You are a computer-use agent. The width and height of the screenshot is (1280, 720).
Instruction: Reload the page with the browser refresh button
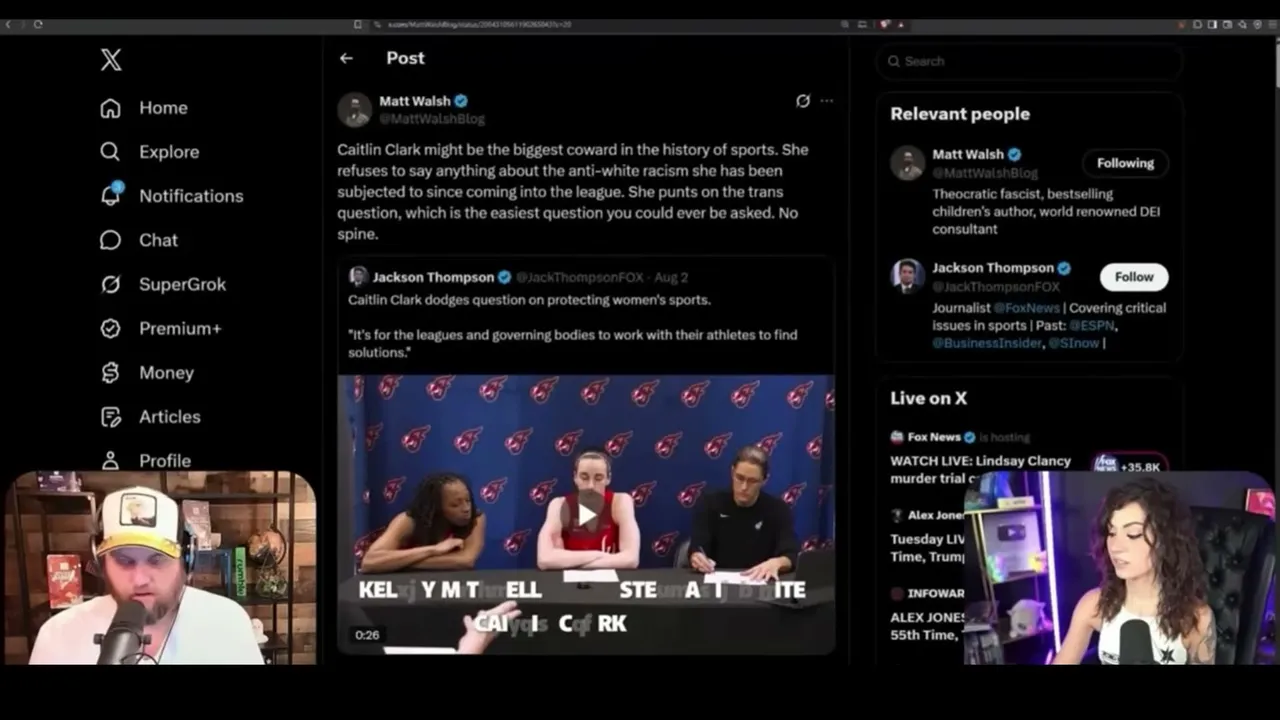pyautogui.click(x=38, y=24)
